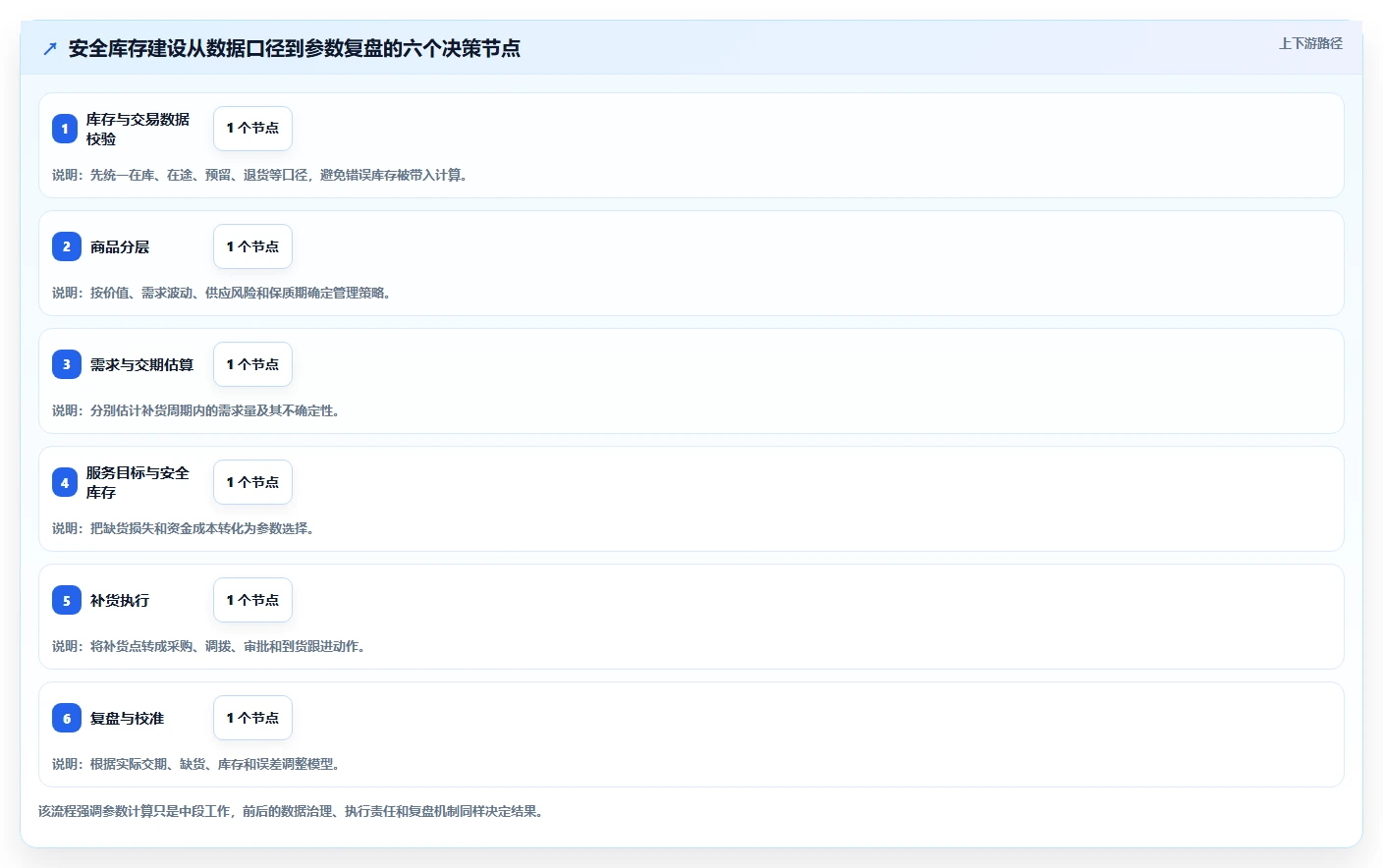
Task: Select stage title 库存与交易数据校验
Action: point(138,129)
